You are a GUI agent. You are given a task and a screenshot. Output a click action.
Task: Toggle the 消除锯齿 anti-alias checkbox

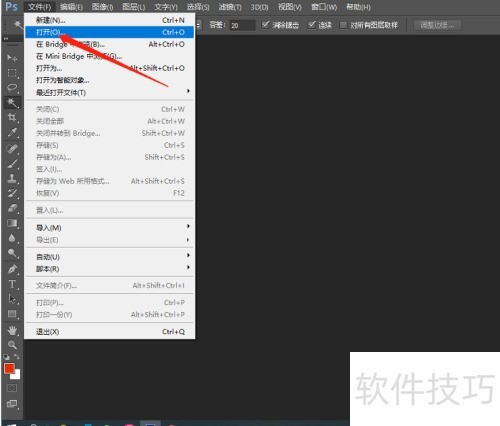(265, 25)
